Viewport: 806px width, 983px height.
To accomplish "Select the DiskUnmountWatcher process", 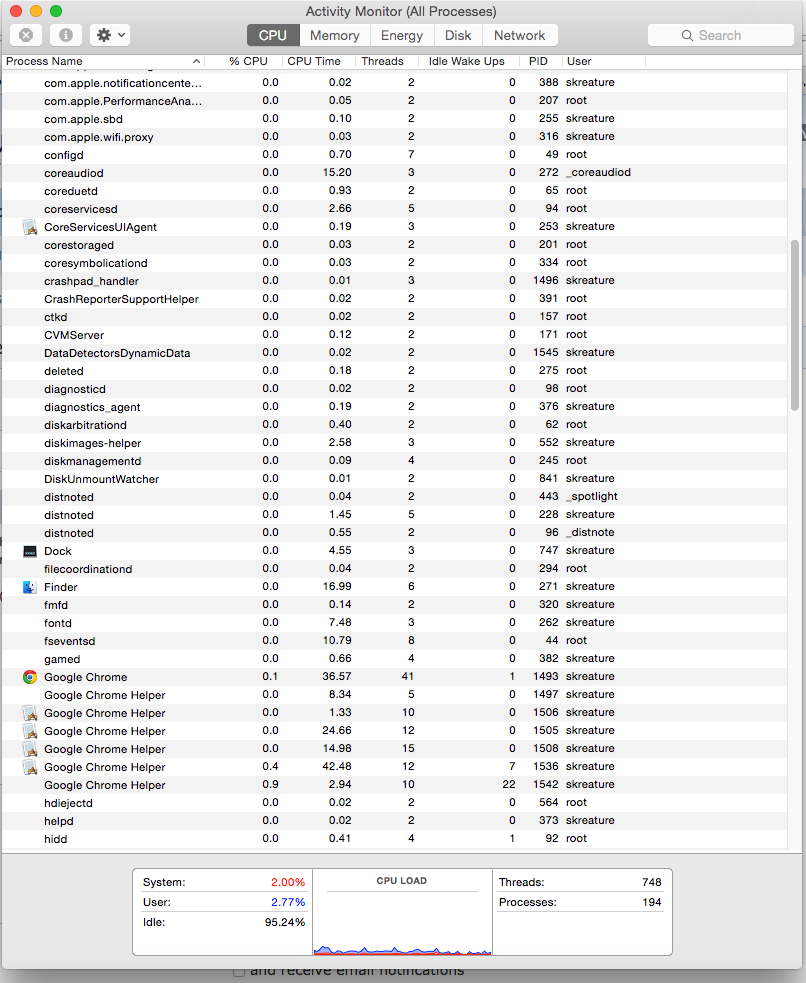I will point(395,479).
